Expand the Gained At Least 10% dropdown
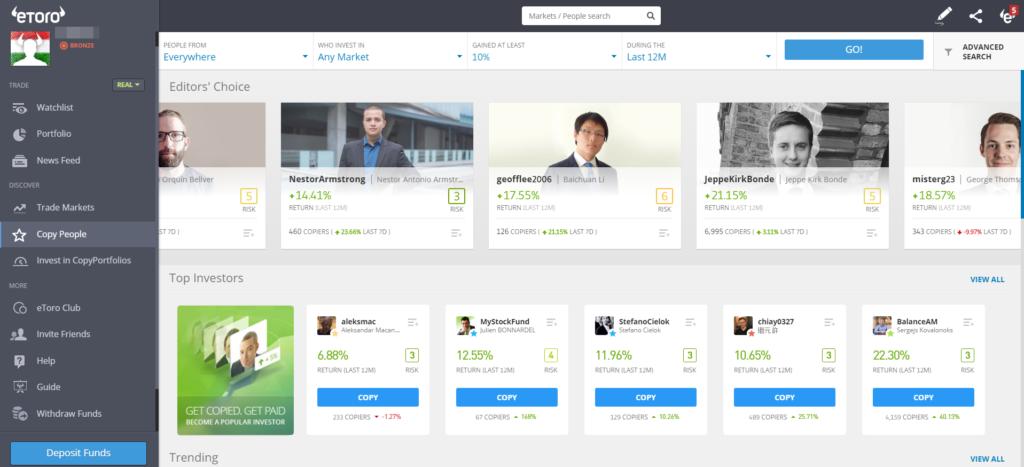1024x467 pixels. coord(543,57)
